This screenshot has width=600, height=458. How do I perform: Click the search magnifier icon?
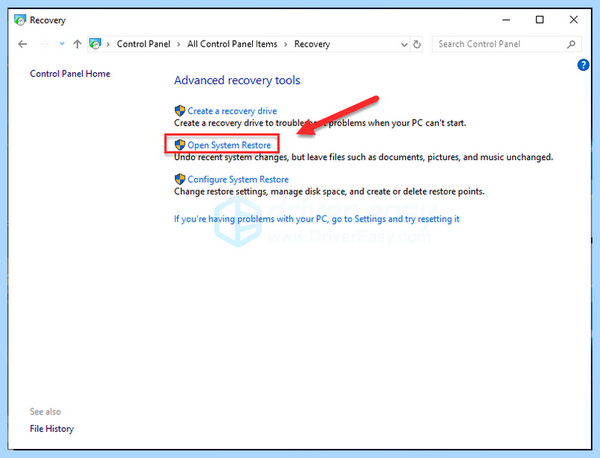click(x=571, y=44)
